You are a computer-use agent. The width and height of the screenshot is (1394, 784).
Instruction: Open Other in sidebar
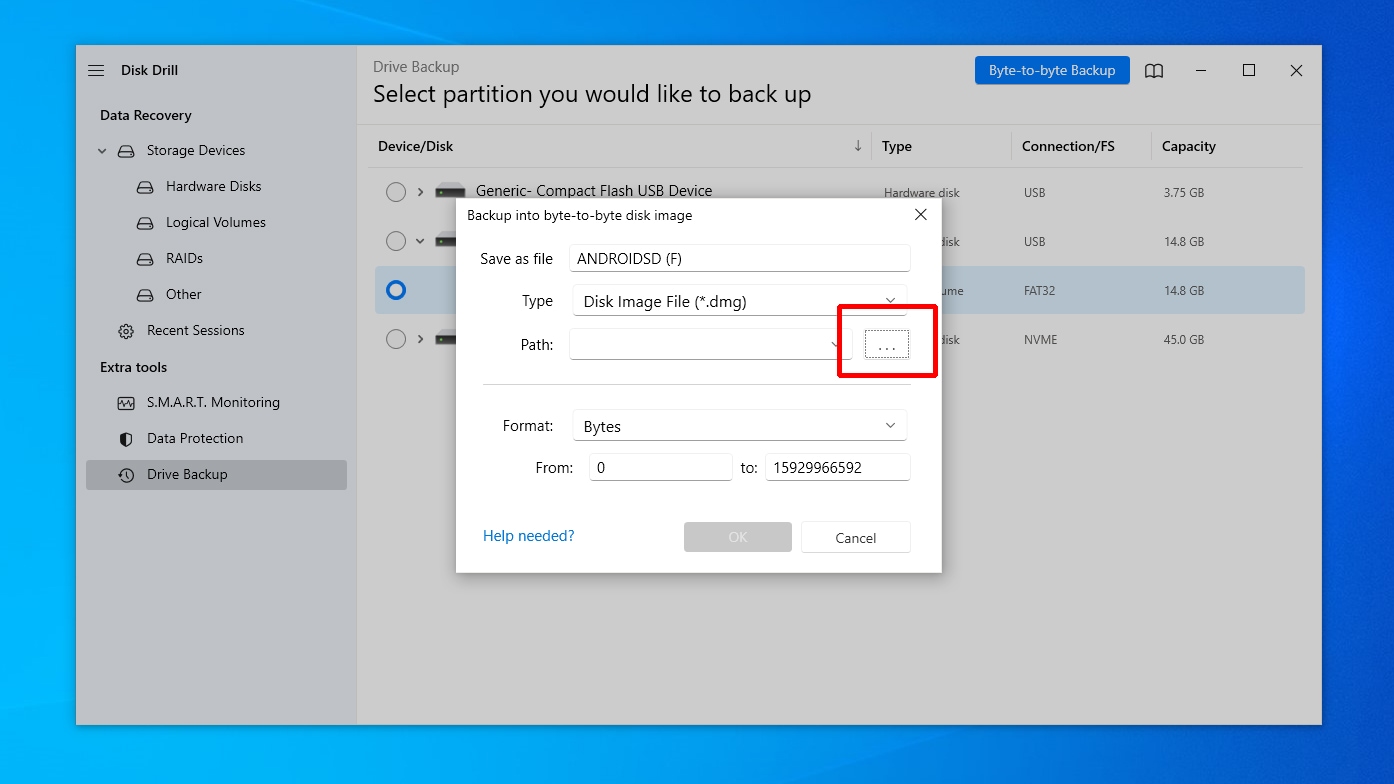pyautogui.click(x=184, y=295)
